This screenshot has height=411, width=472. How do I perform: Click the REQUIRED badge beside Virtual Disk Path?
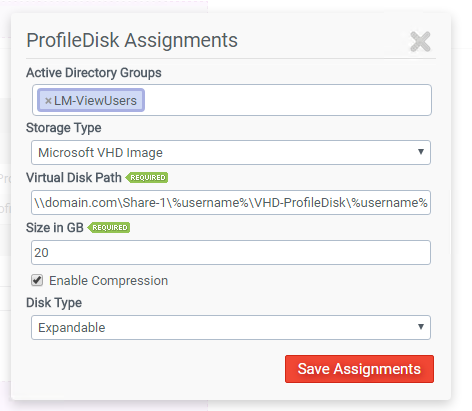coord(147,178)
